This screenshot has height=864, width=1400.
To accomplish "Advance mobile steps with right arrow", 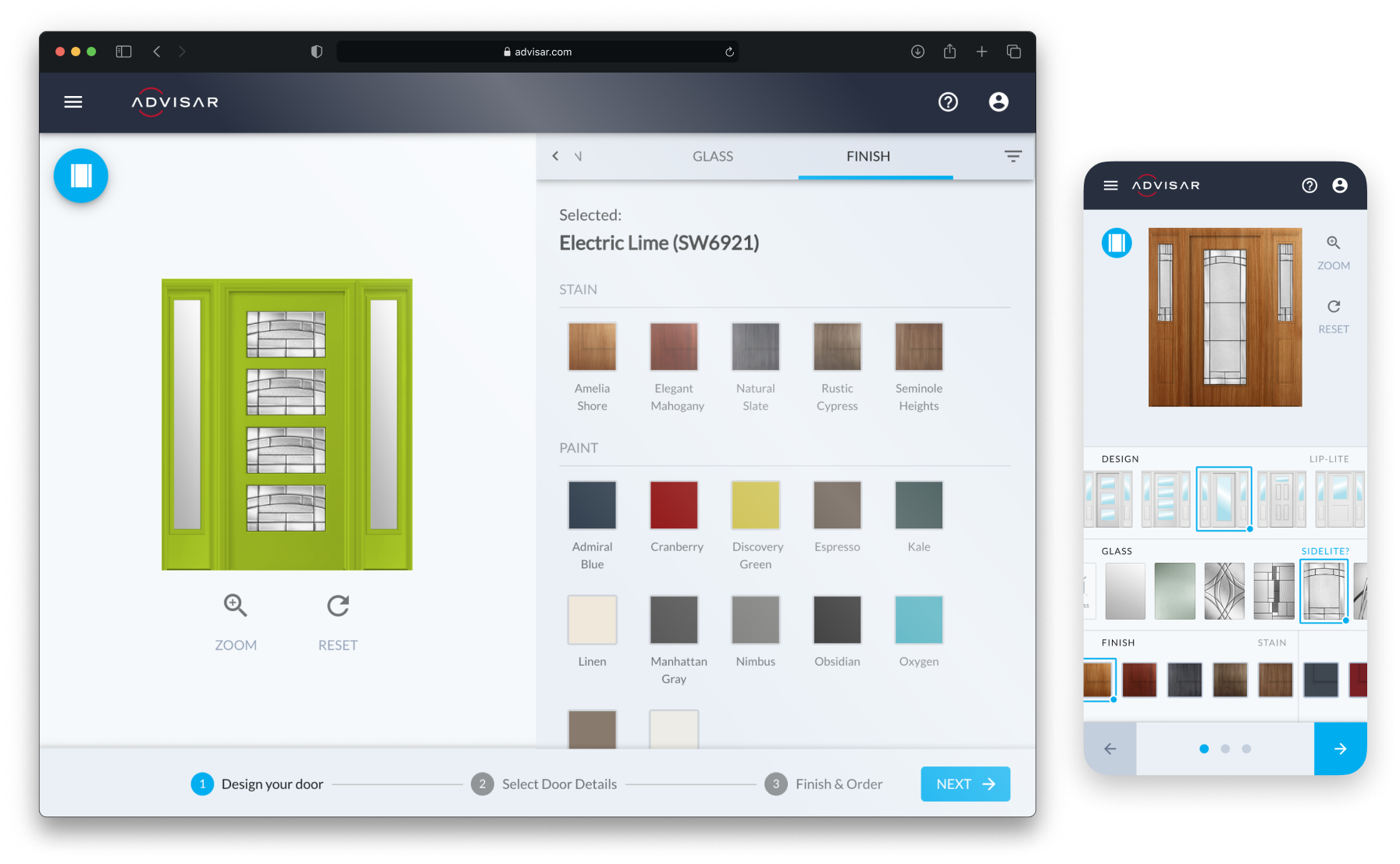I will [1341, 748].
